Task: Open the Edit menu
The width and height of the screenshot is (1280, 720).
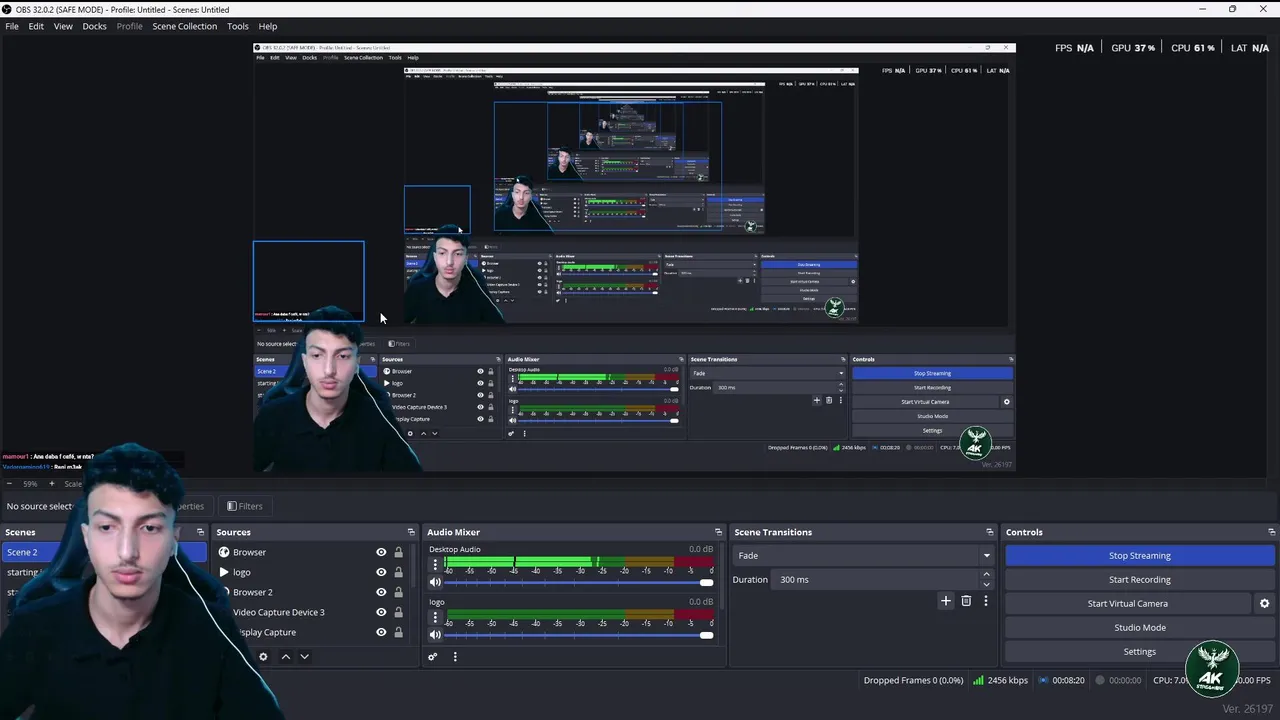Action: 36,26
